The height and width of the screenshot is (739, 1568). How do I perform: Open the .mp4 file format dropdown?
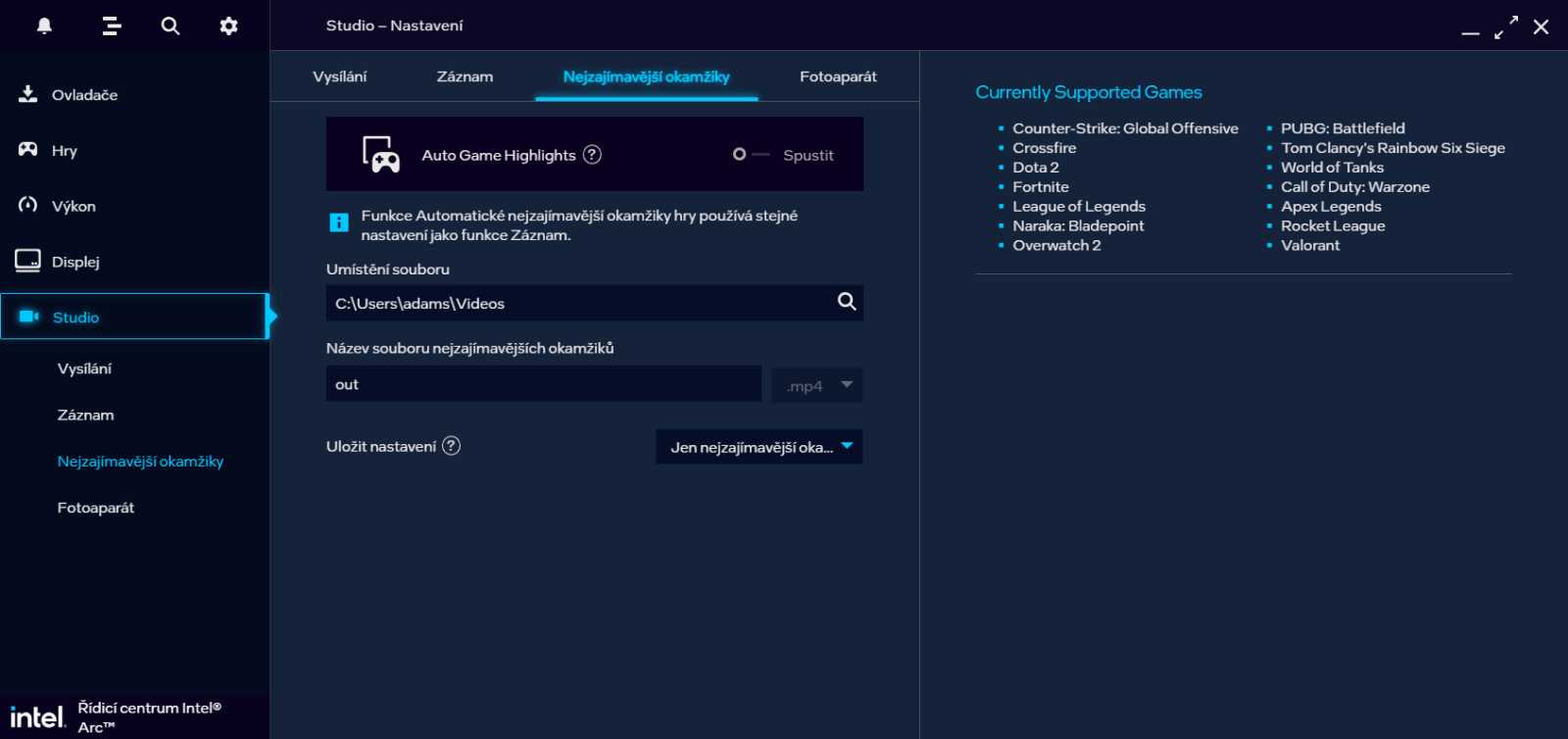coord(817,385)
